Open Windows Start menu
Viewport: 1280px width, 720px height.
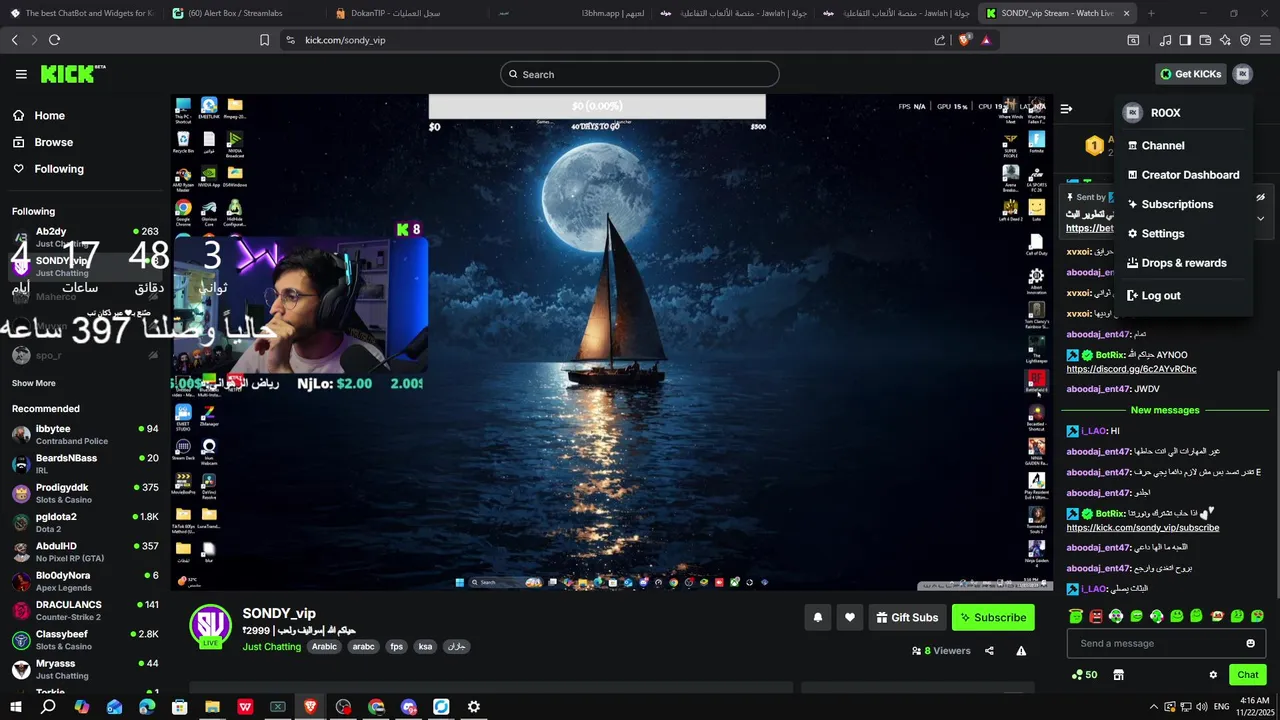[15, 707]
